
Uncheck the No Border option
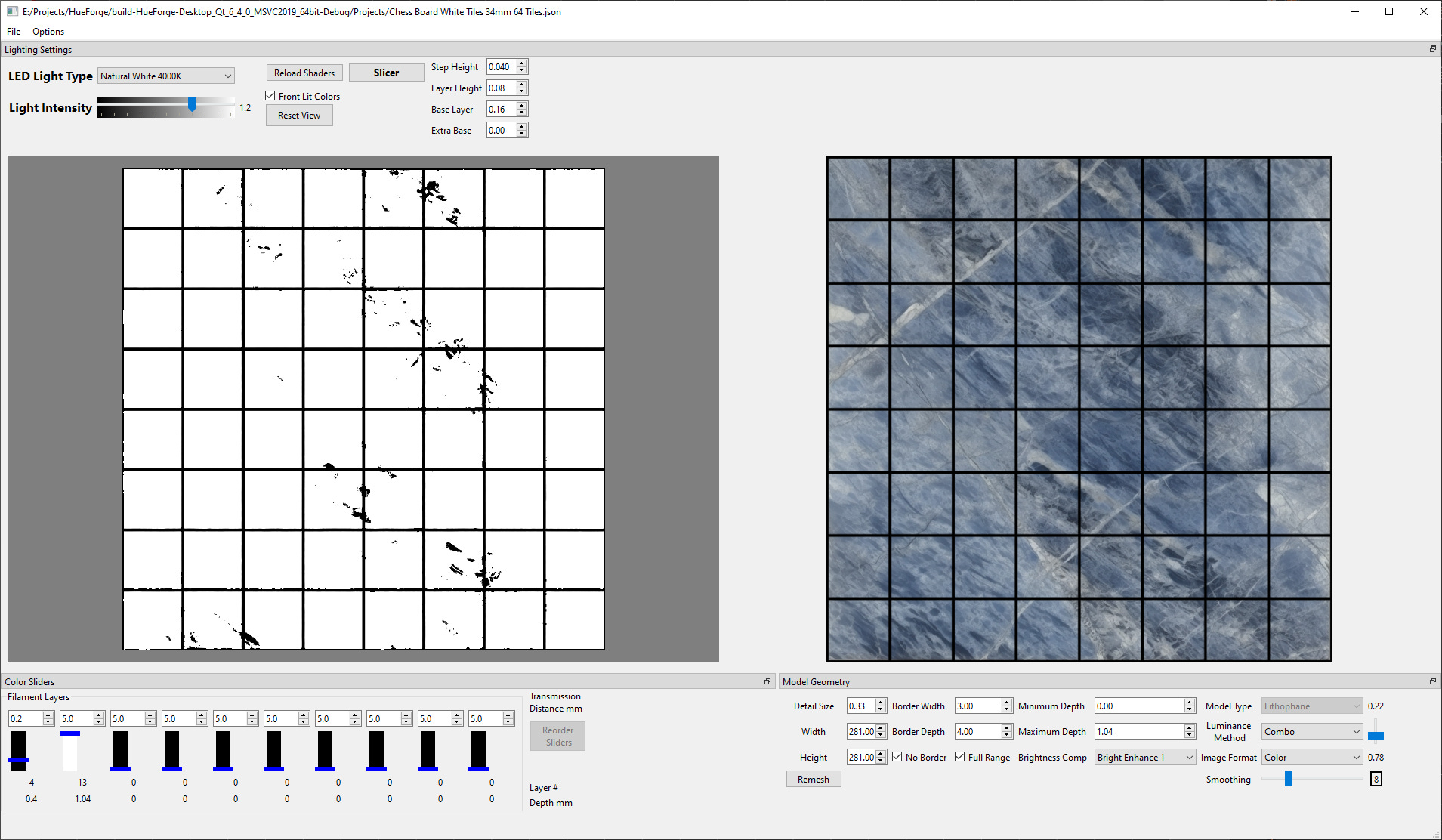pyautogui.click(x=897, y=757)
